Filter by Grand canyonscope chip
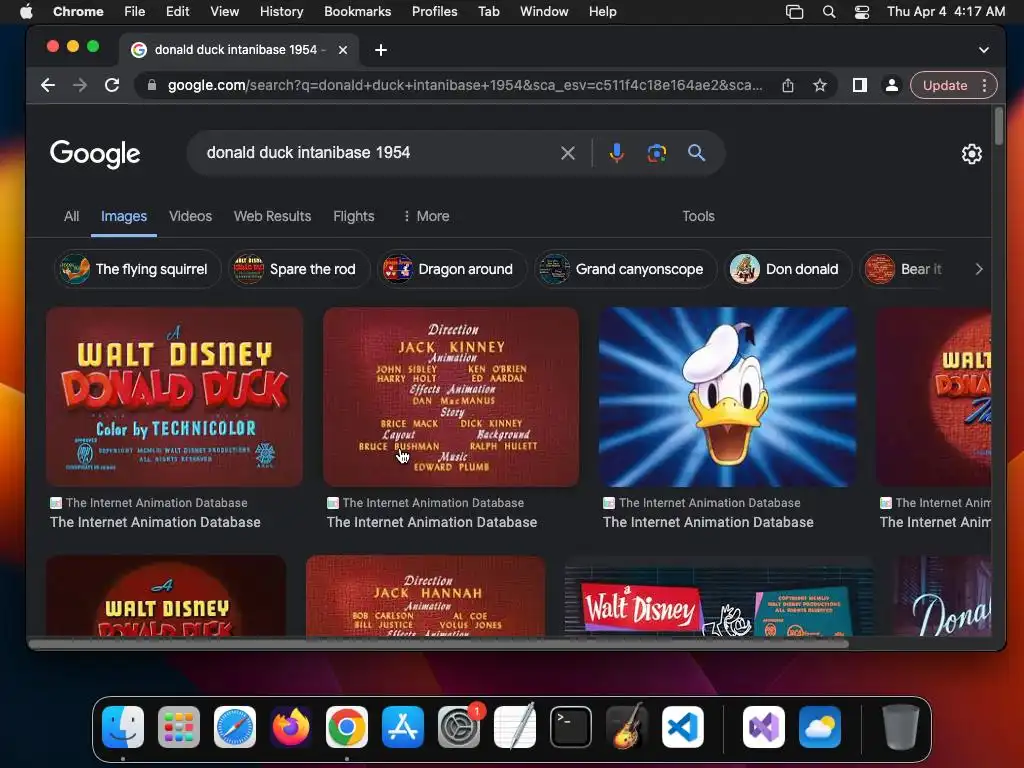 pos(626,269)
